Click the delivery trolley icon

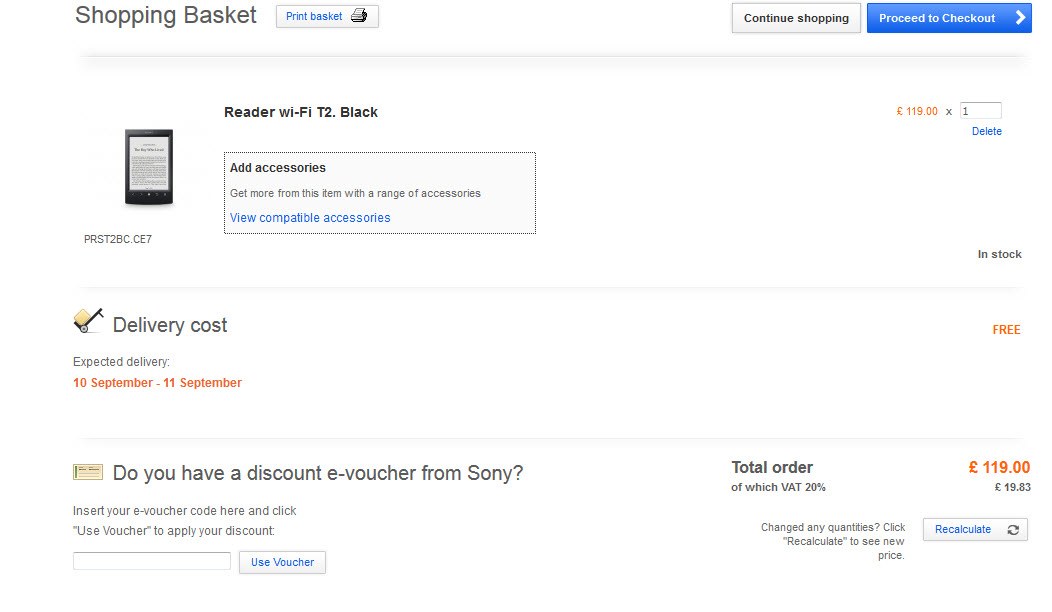(88, 321)
